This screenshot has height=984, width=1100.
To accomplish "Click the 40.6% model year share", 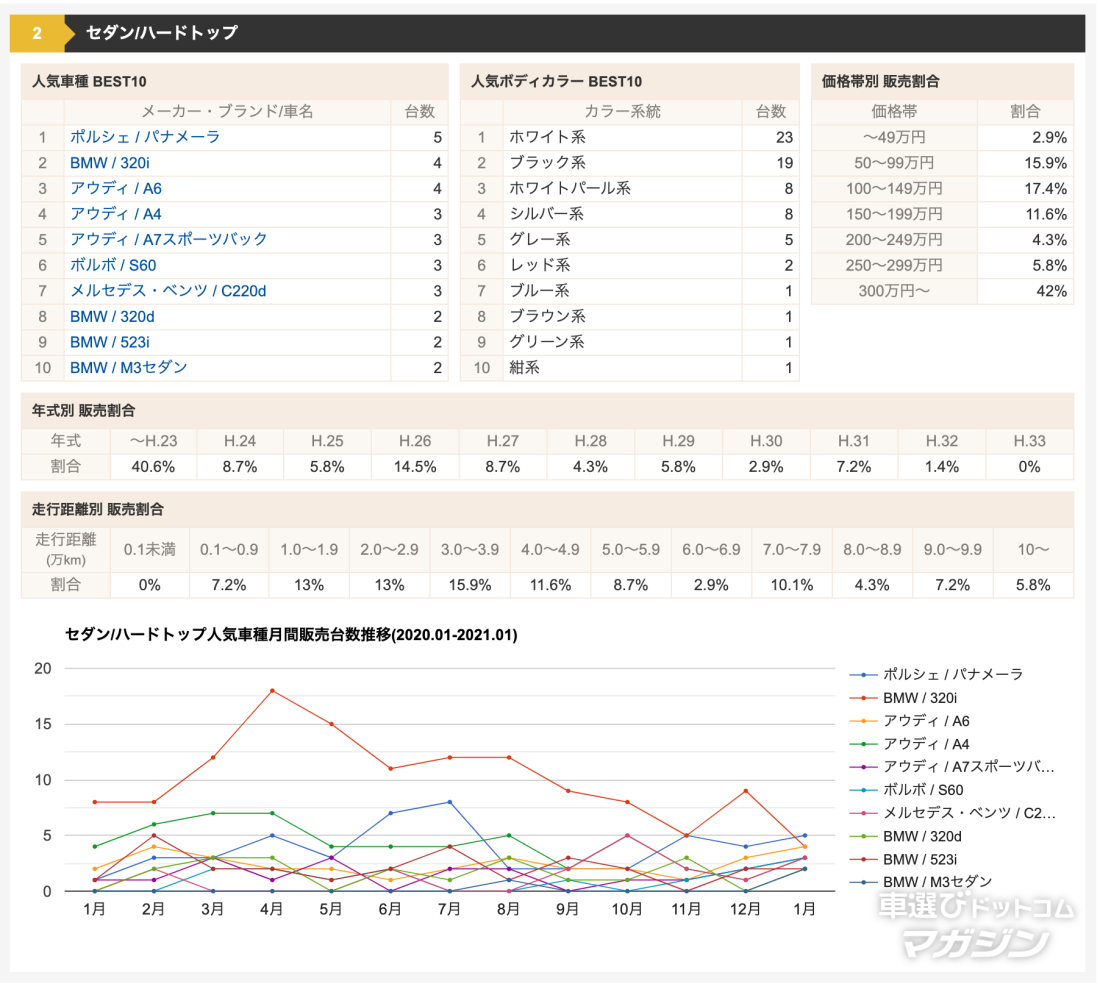I will tap(153, 466).
